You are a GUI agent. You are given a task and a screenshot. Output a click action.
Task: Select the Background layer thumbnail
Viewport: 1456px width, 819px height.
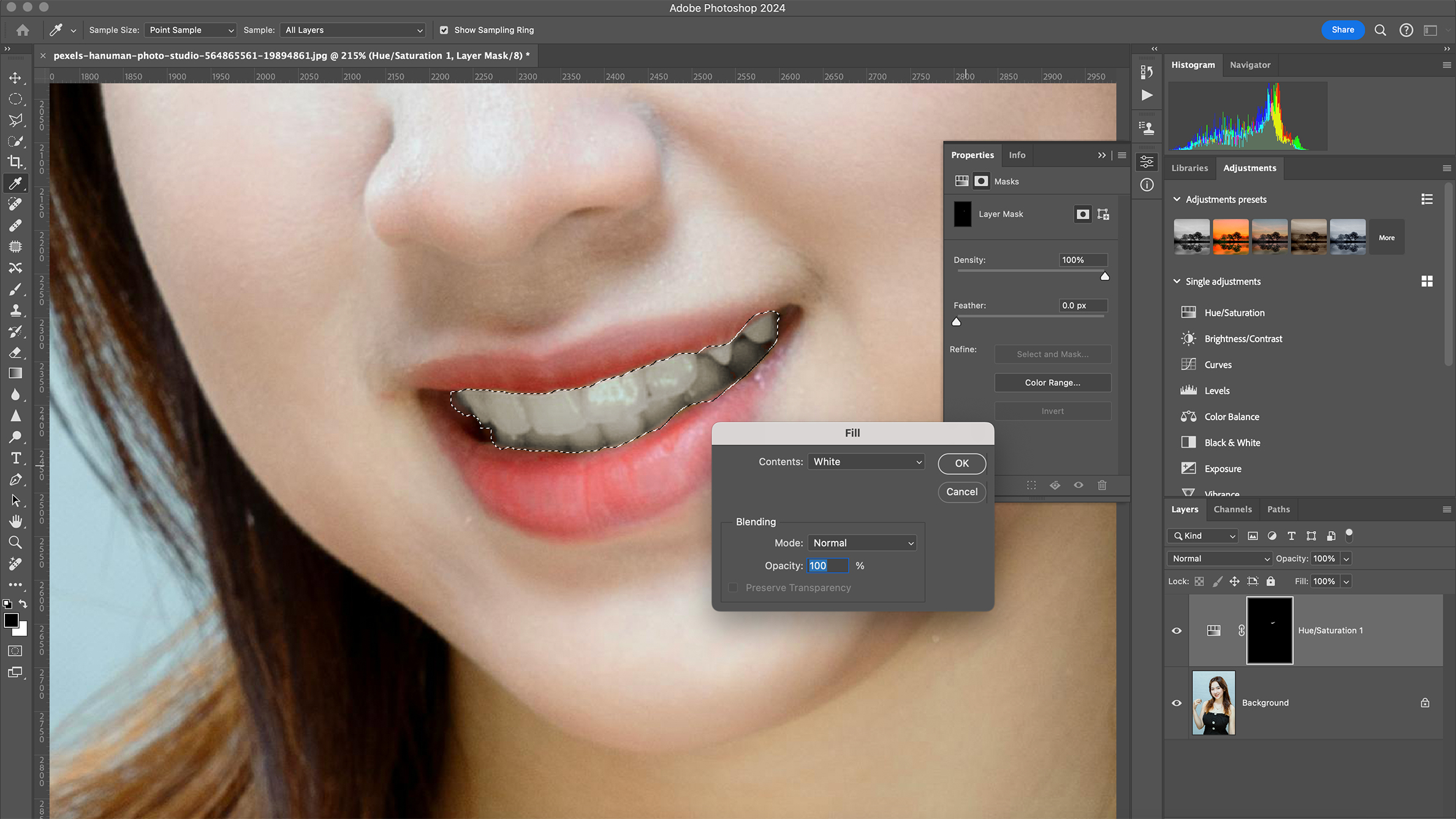click(1213, 703)
